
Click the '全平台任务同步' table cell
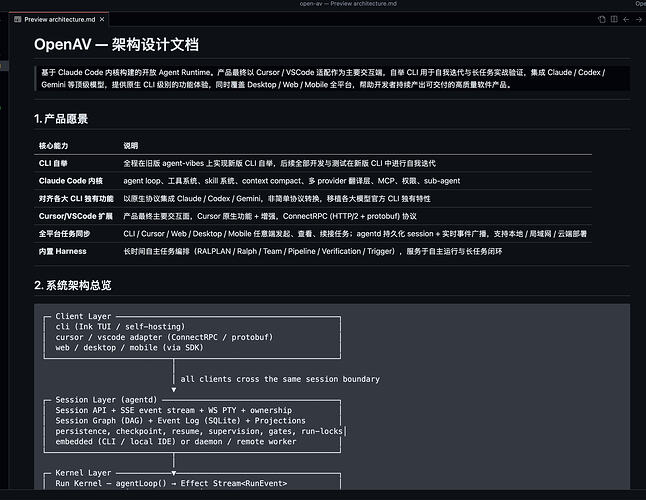(64, 234)
